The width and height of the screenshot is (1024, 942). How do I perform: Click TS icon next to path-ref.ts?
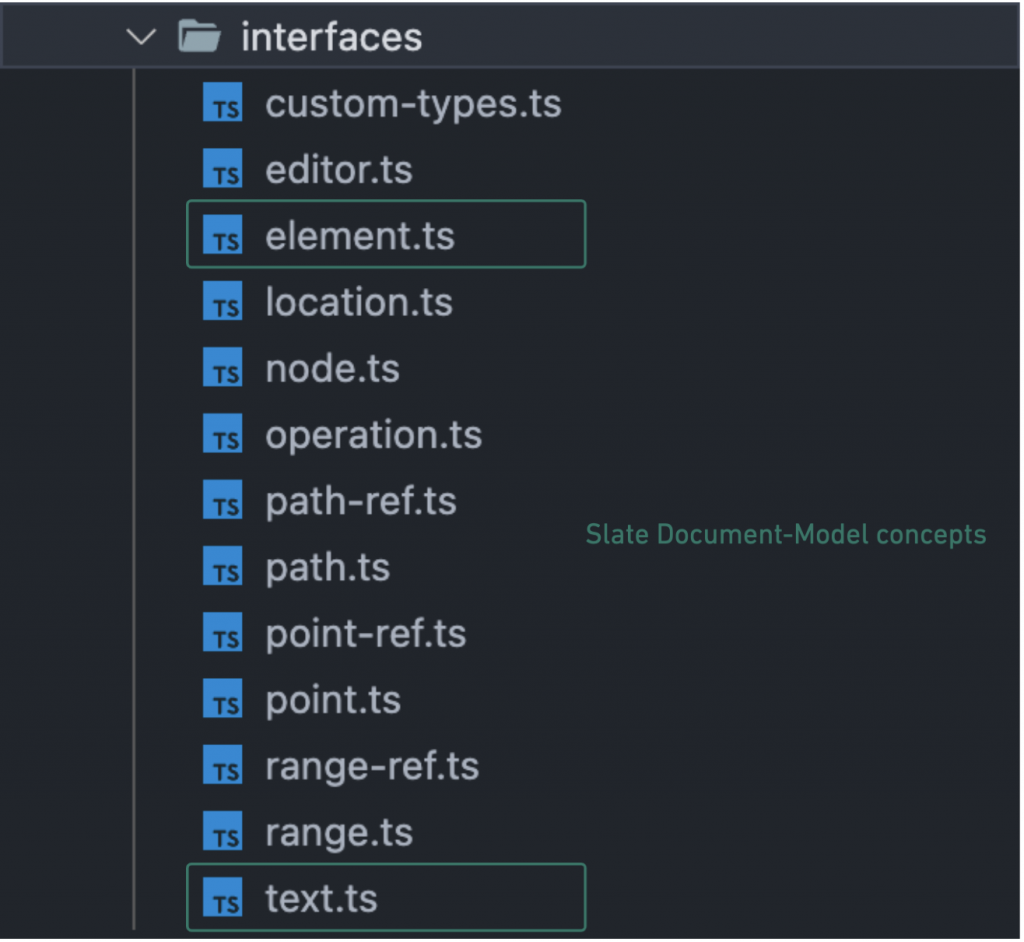pyautogui.click(x=222, y=501)
